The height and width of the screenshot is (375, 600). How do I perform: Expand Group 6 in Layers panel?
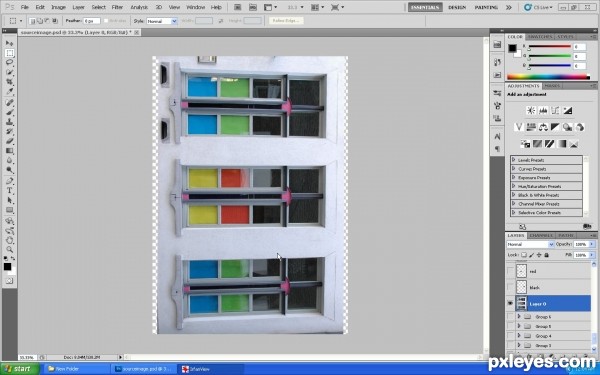click(519, 316)
